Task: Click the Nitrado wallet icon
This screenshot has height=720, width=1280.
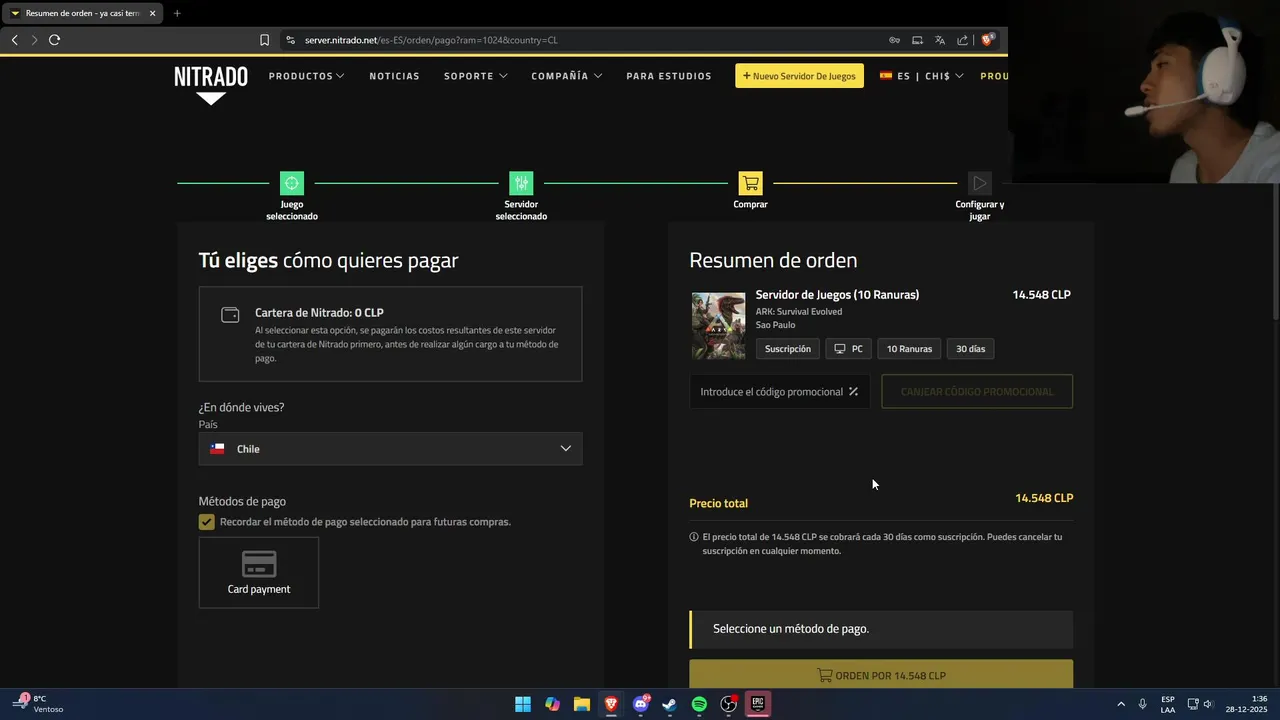Action: click(x=230, y=315)
